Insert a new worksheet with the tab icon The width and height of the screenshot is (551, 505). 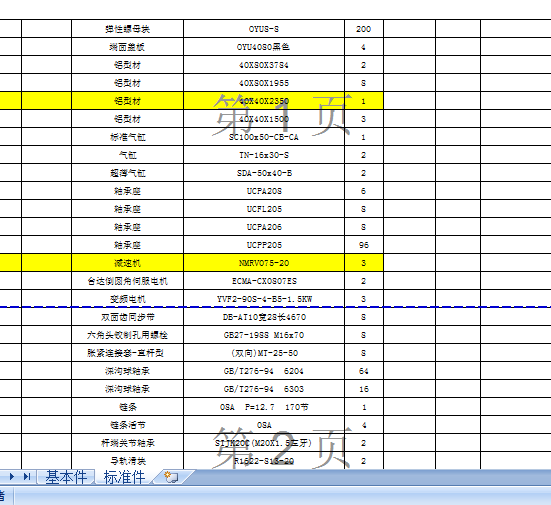click(x=171, y=477)
